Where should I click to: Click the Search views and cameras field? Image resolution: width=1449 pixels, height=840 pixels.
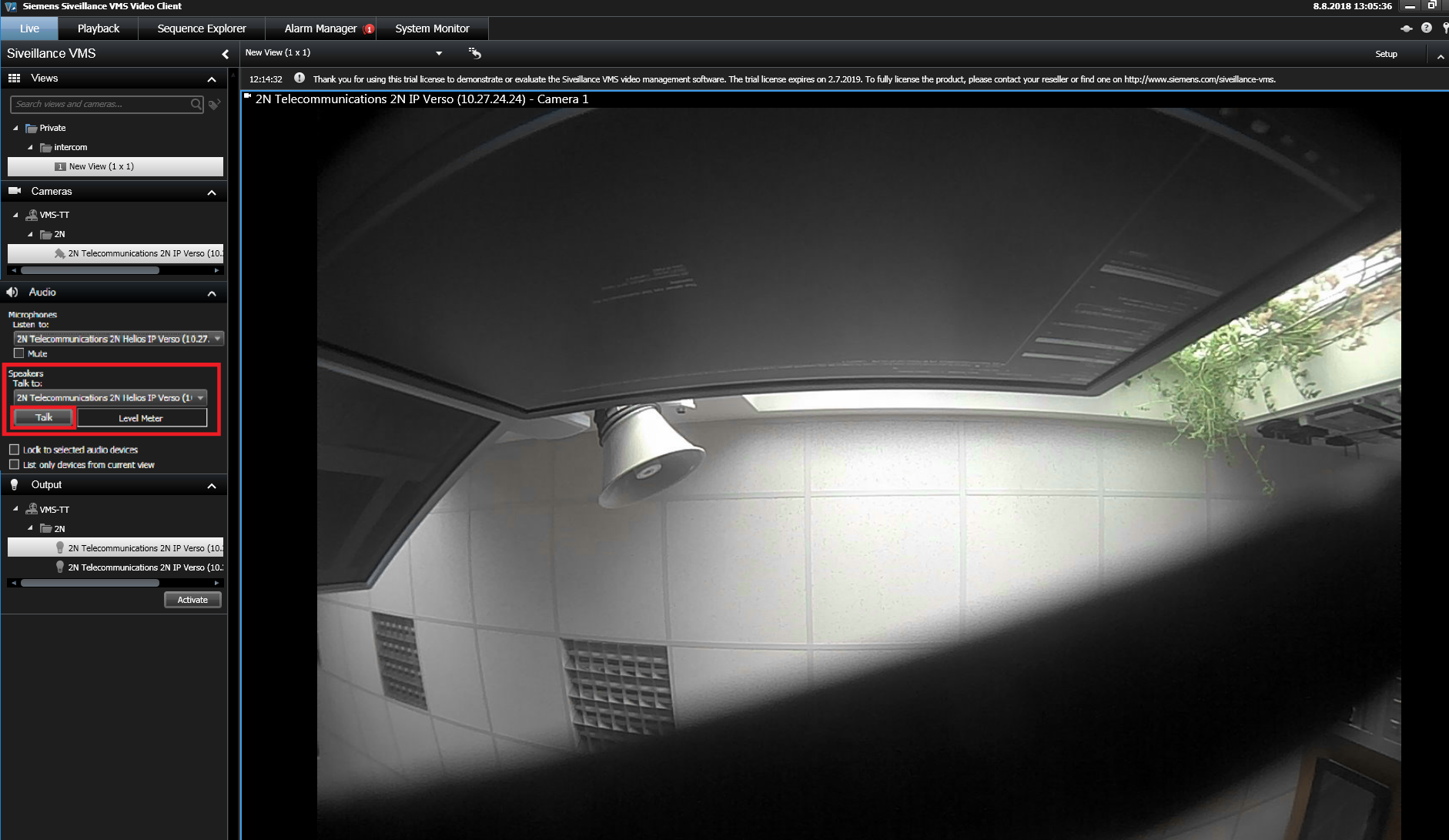tap(100, 104)
